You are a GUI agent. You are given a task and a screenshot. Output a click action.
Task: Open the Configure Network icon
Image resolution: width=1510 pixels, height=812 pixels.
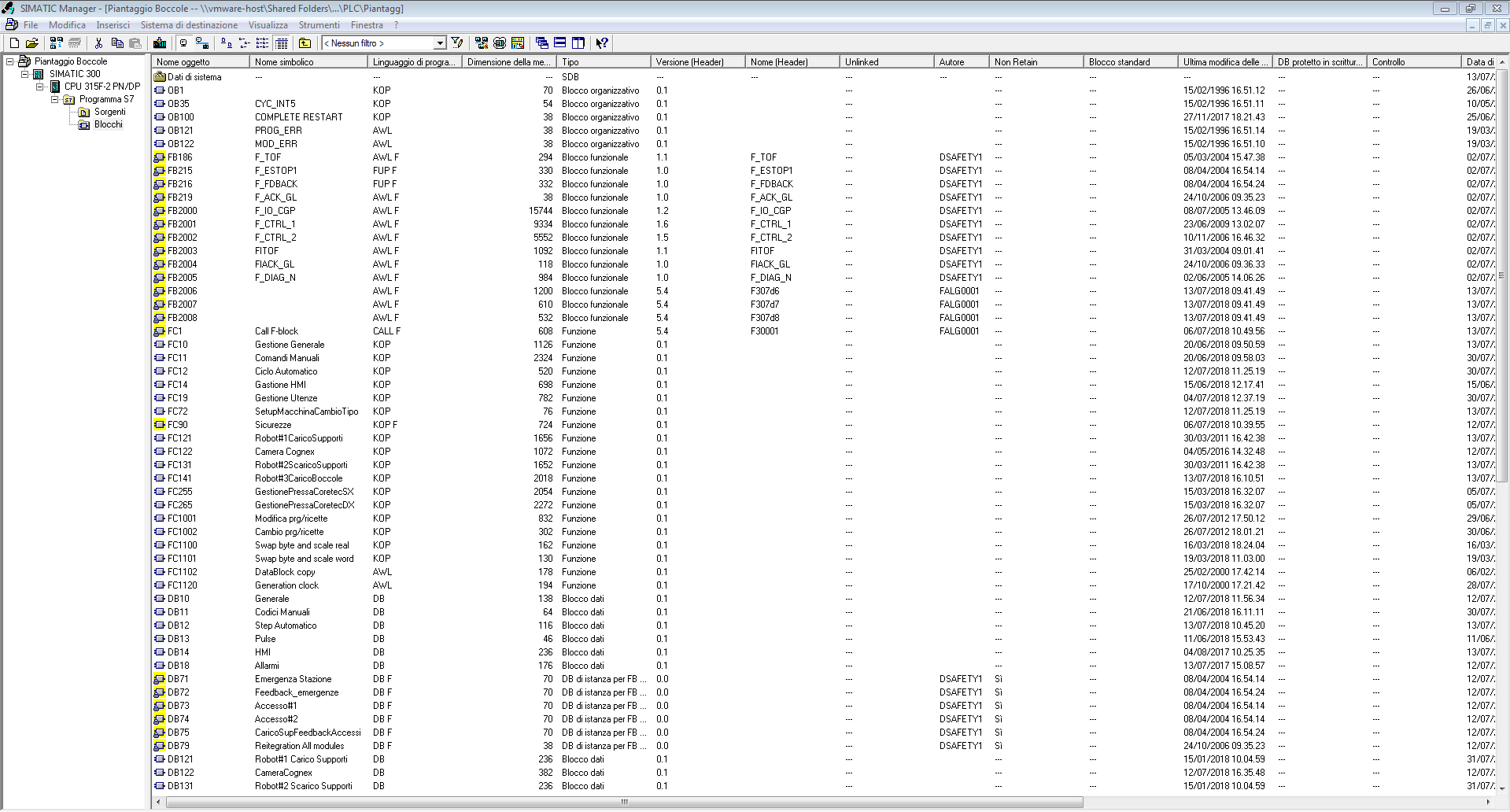click(482, 43)
